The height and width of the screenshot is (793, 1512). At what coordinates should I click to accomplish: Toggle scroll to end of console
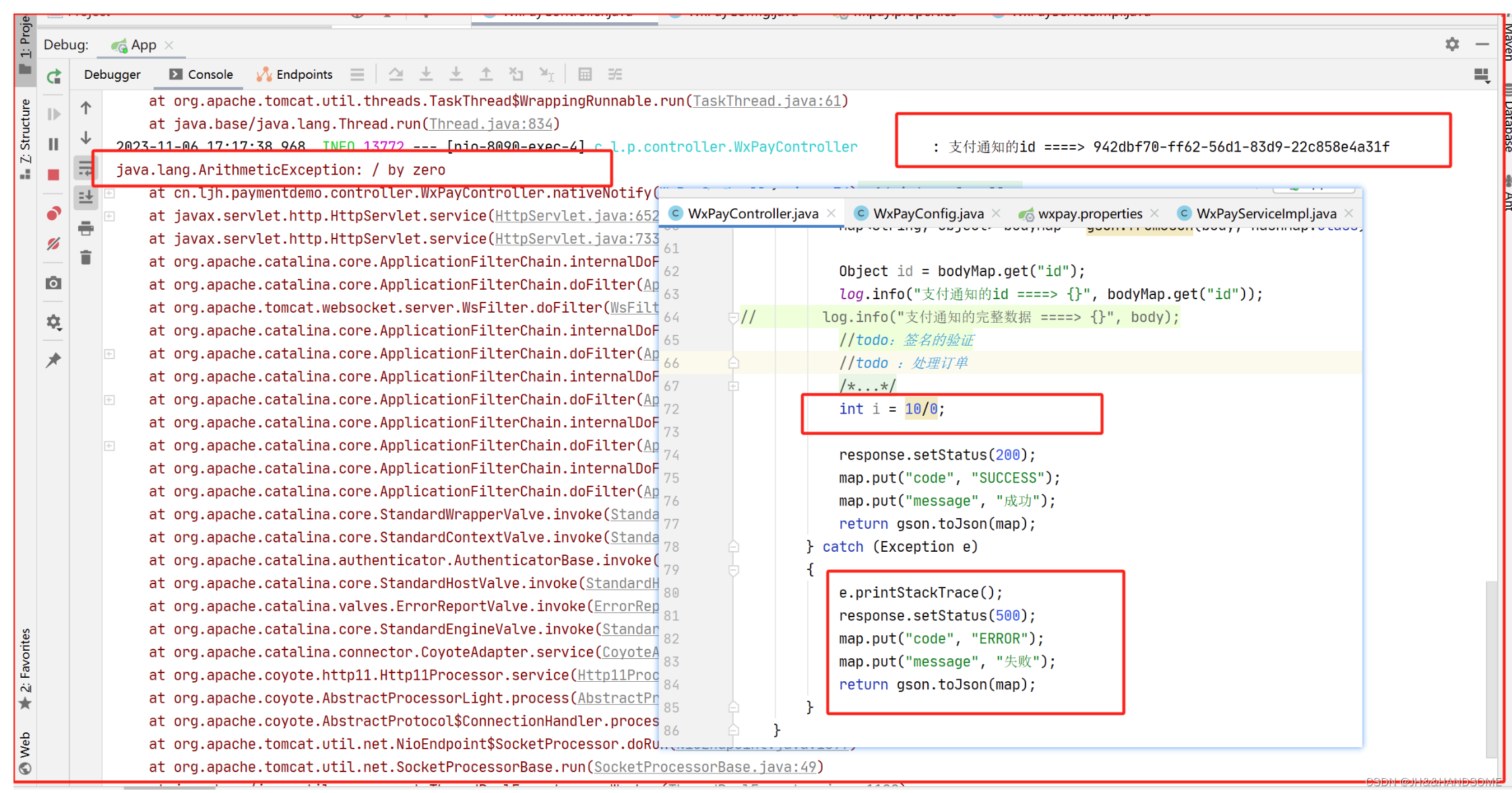tap(86, 197)
